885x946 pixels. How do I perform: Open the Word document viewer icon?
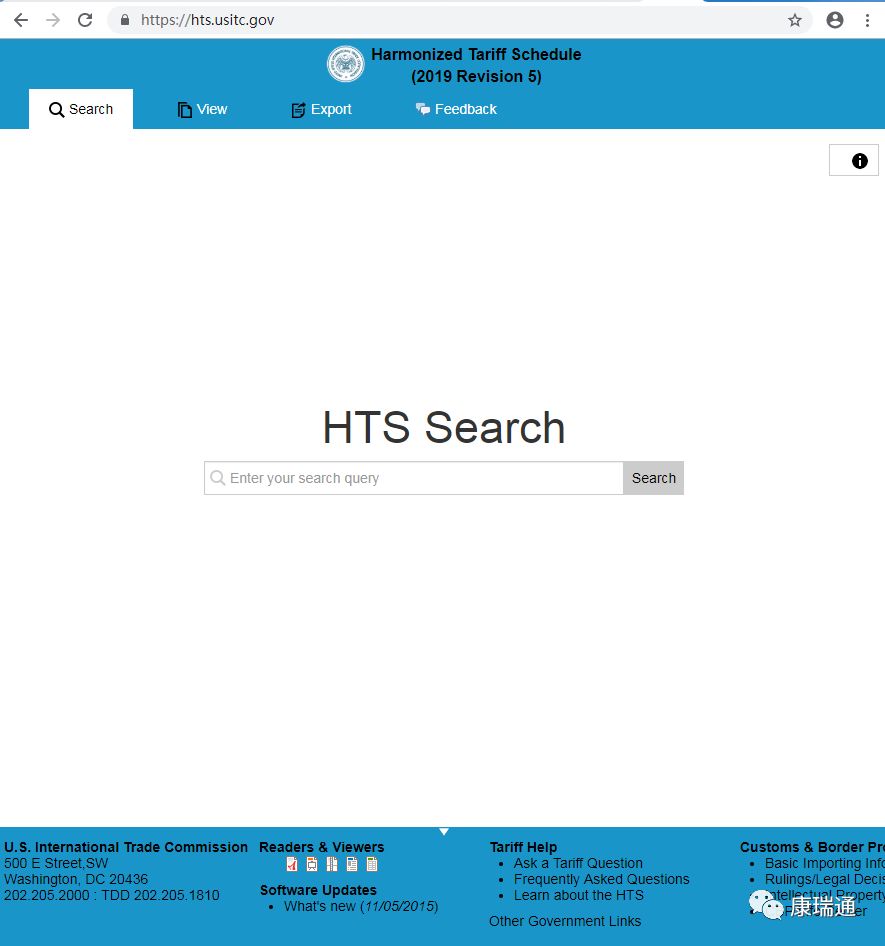click(x=352, y=864)
